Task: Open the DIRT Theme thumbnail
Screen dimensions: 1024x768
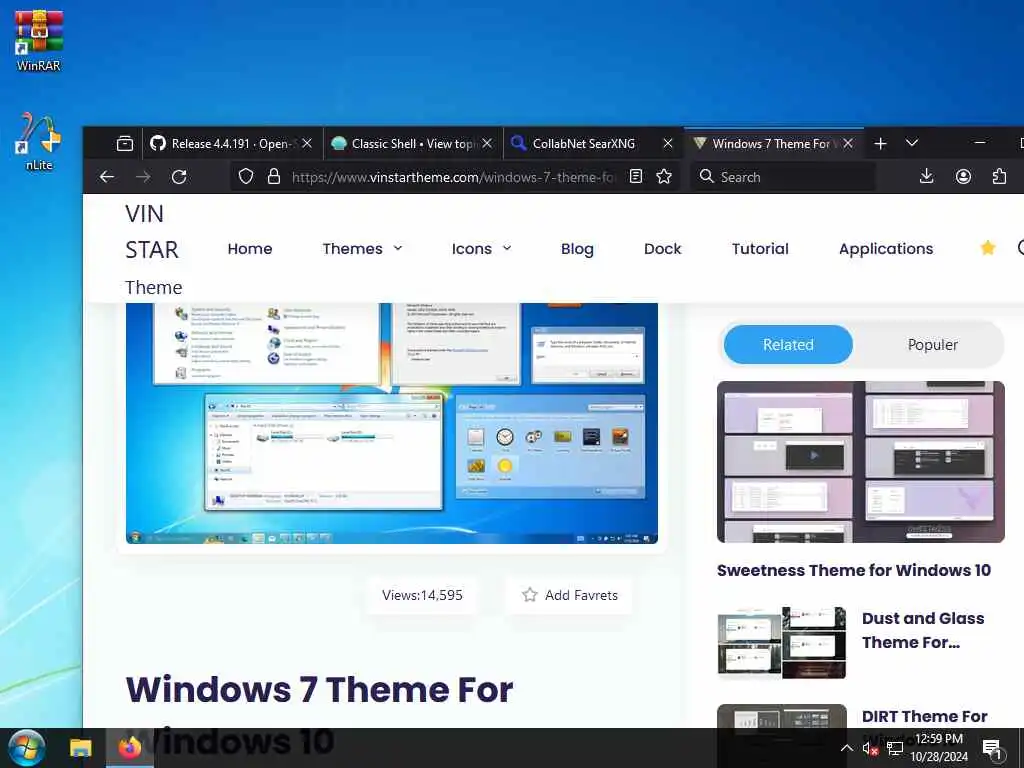Action: click(x=782, y=716)
